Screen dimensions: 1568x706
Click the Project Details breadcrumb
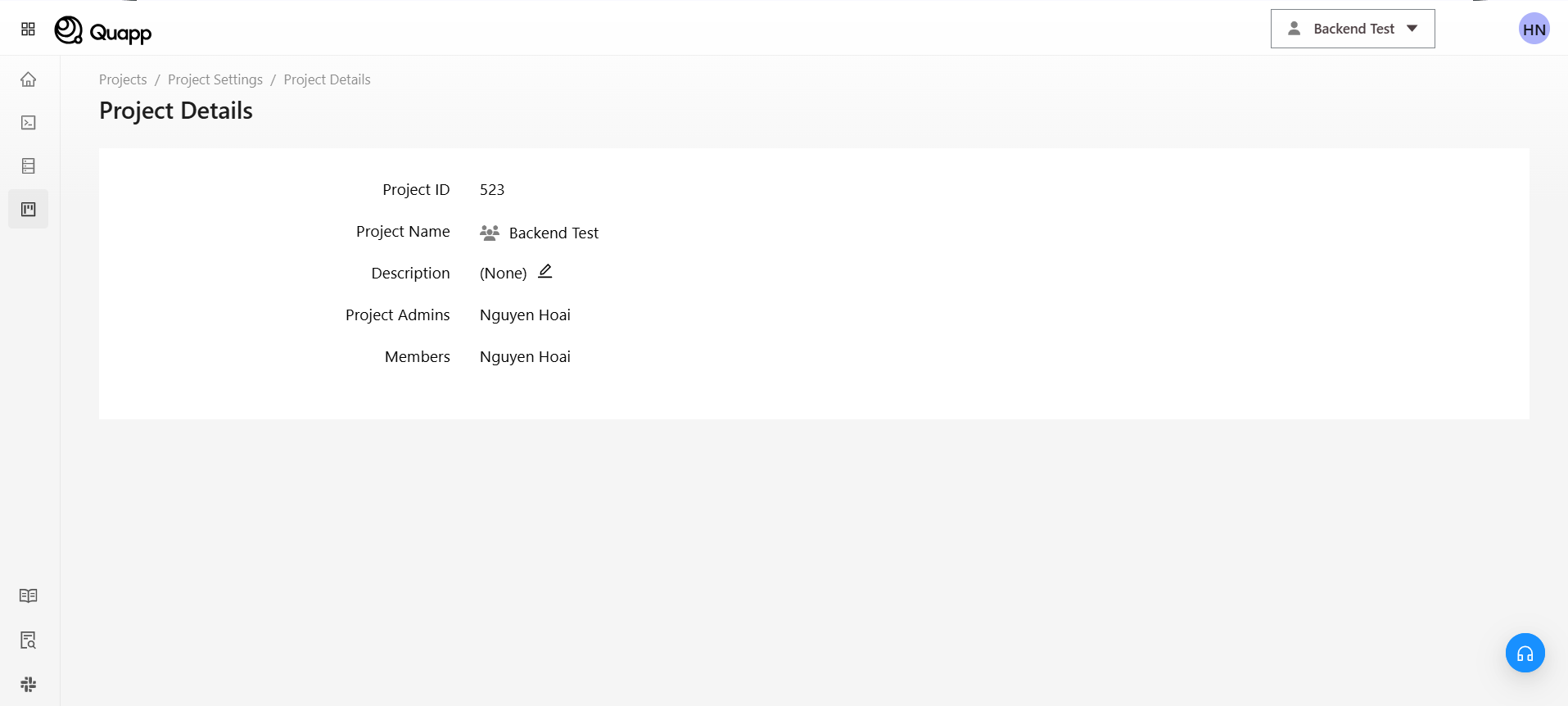tap(327, 79)
